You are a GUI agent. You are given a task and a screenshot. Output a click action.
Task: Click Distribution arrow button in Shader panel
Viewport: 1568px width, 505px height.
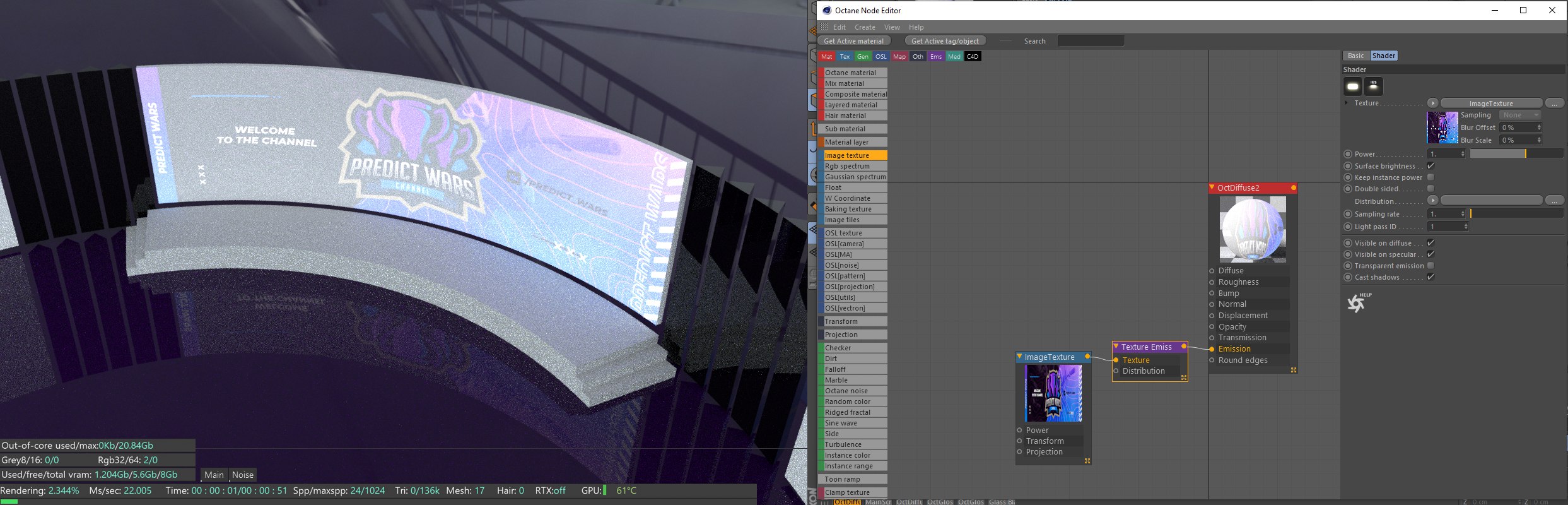coord(1433,201)
